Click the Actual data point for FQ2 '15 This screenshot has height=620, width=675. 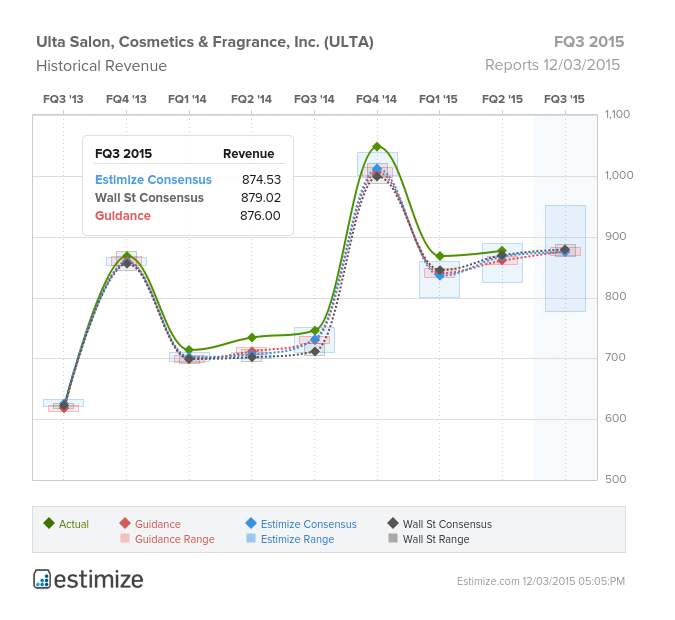502,250
